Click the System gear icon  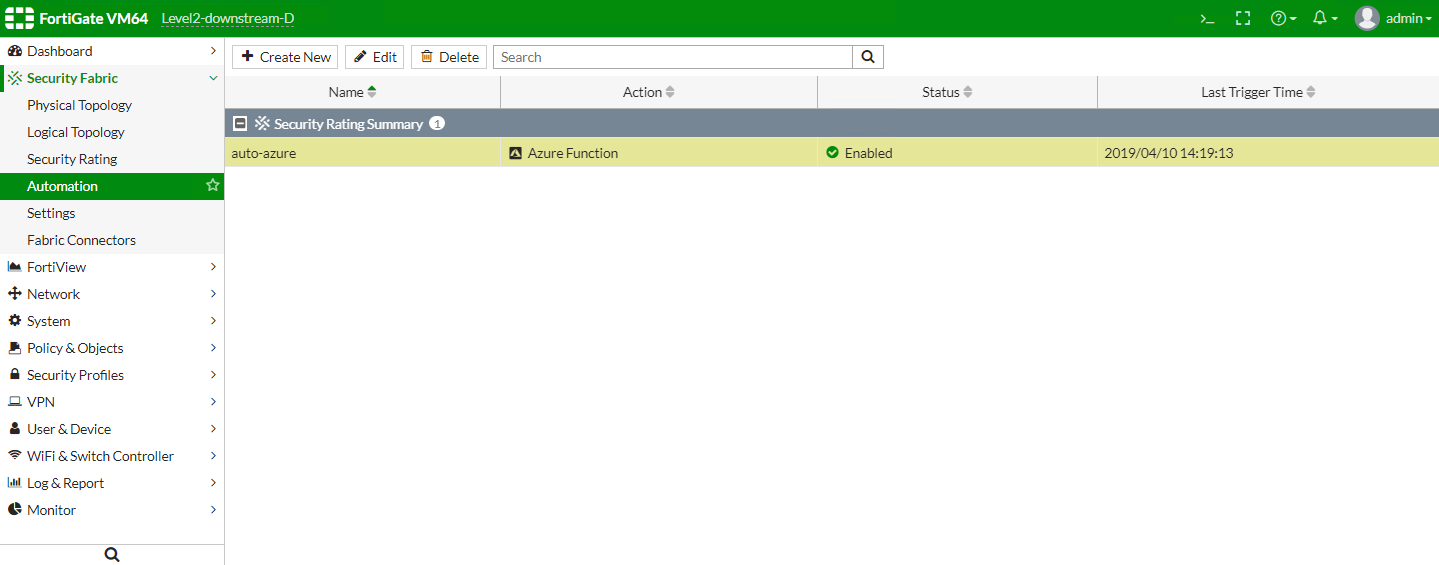[x=15, y=321]
